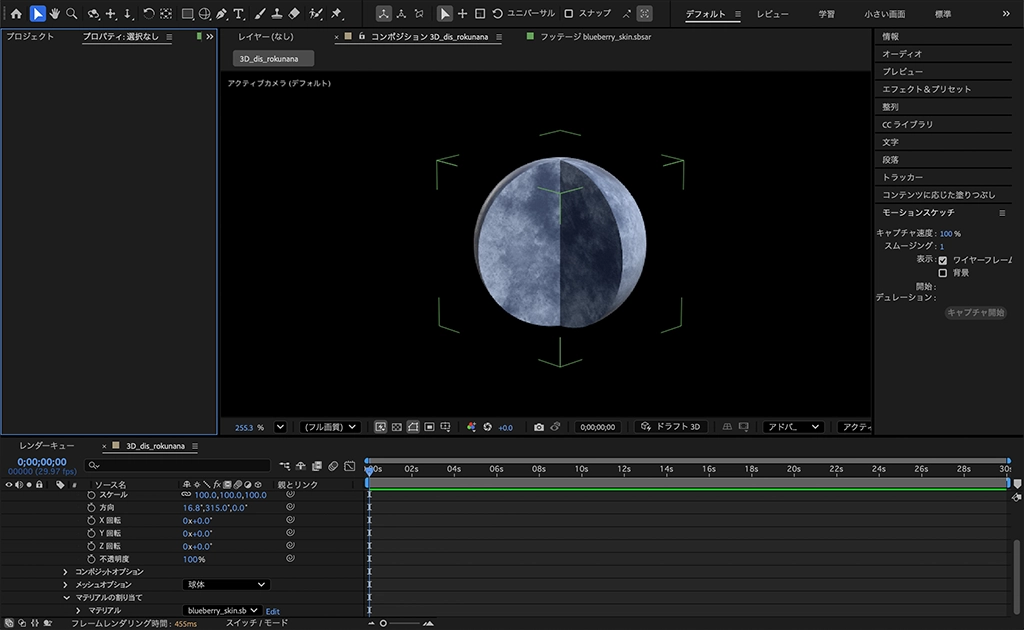Viewport: 1024px width, 630px height.
Task: Toggle the スナップ checkbox
Action: [x=569, y=14]
